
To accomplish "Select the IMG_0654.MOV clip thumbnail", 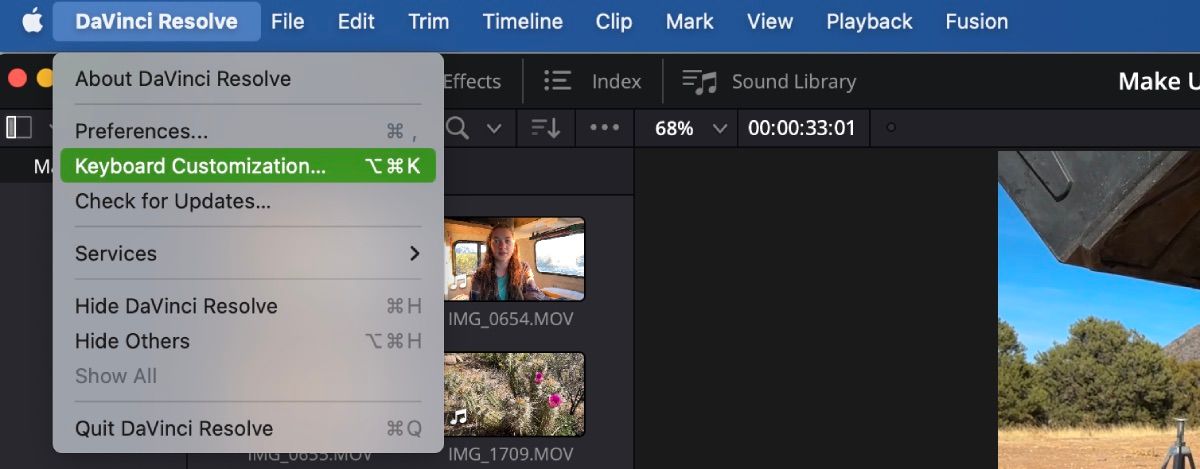I will pyautogui.click(x=514, y=259).
